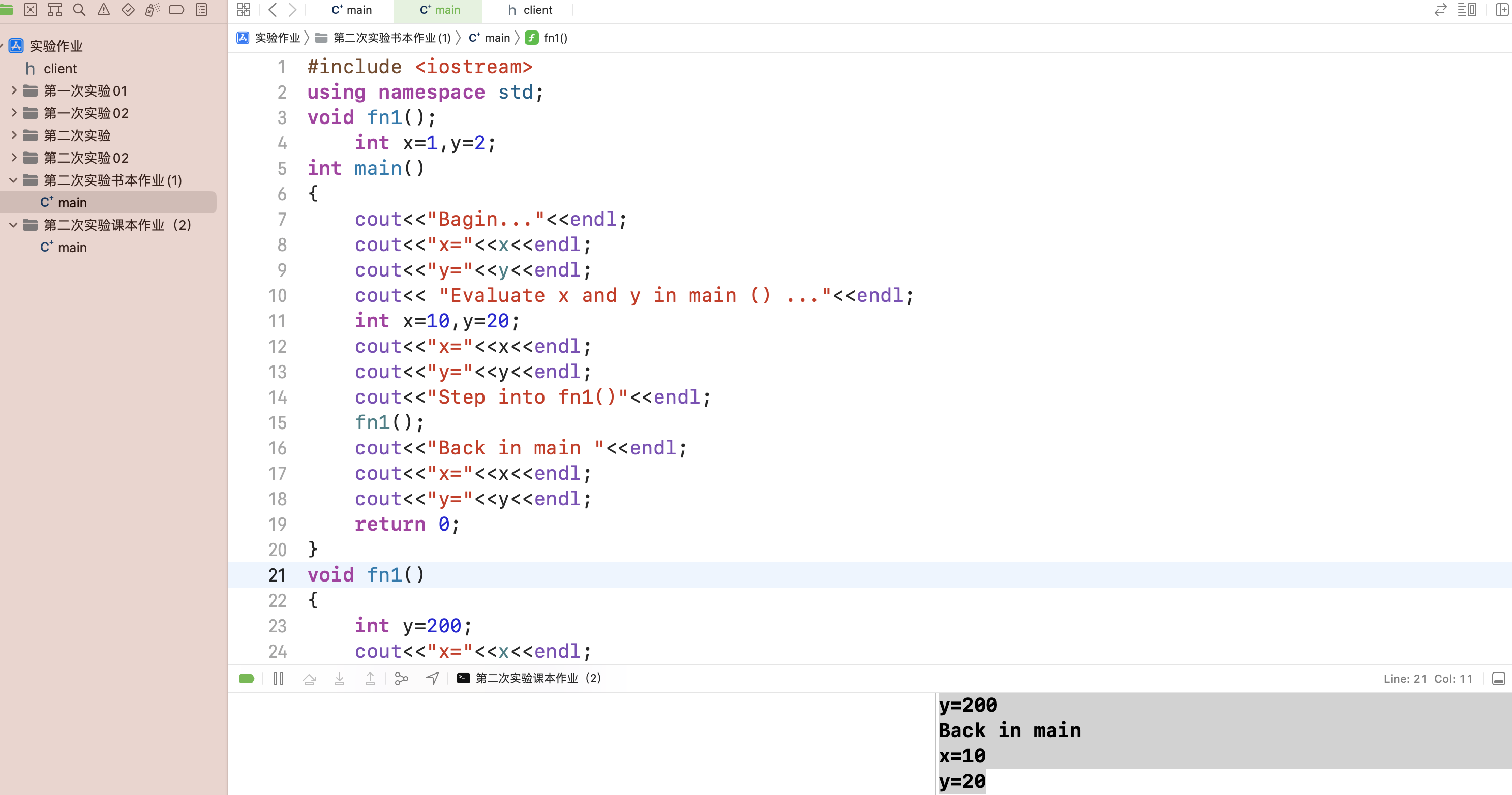This screenshot has width=1512, height=795.
Task: Open the Breakpoint navigator icon
Action: pyautogui.click(x=177, y=10)
